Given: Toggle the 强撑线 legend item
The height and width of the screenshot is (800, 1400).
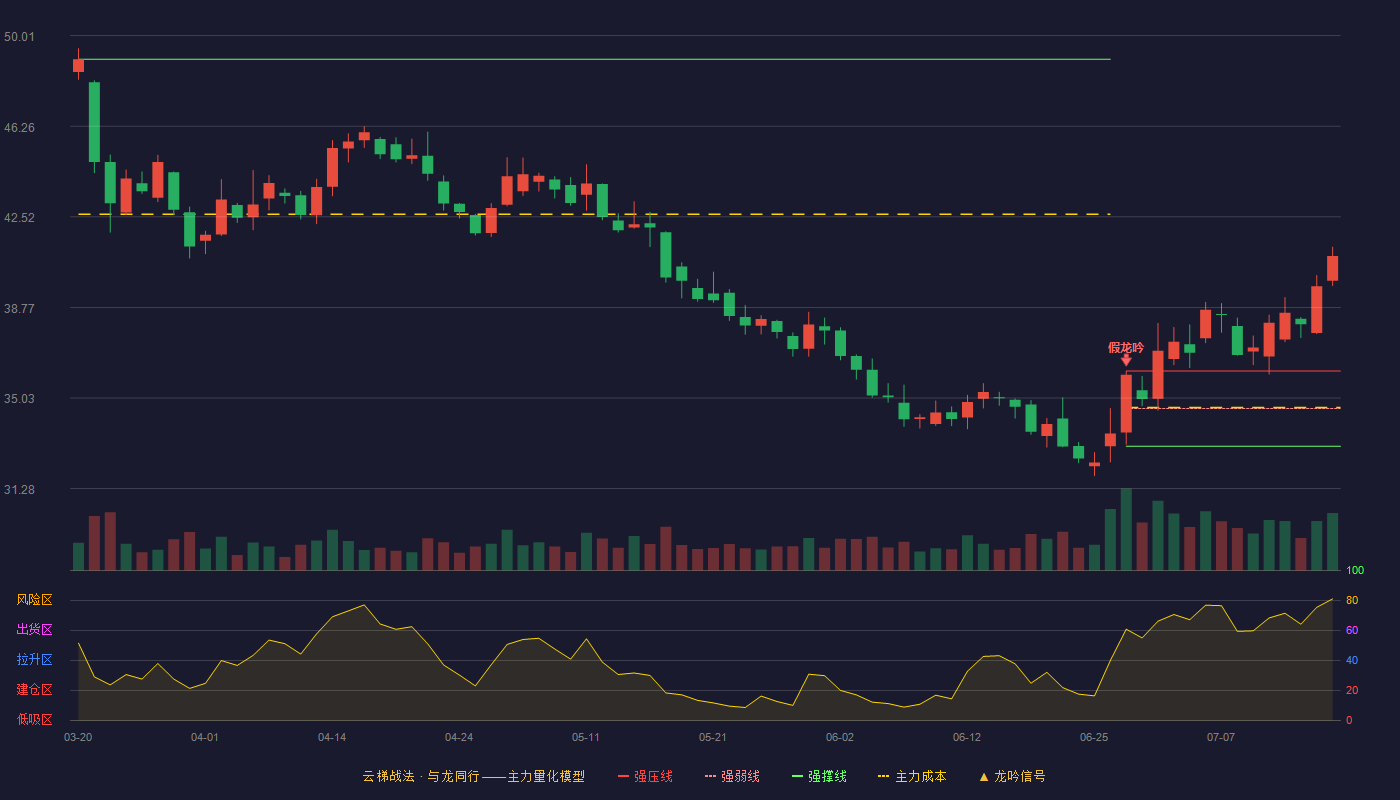Looking at the screenshot, I should click(819, 776).
